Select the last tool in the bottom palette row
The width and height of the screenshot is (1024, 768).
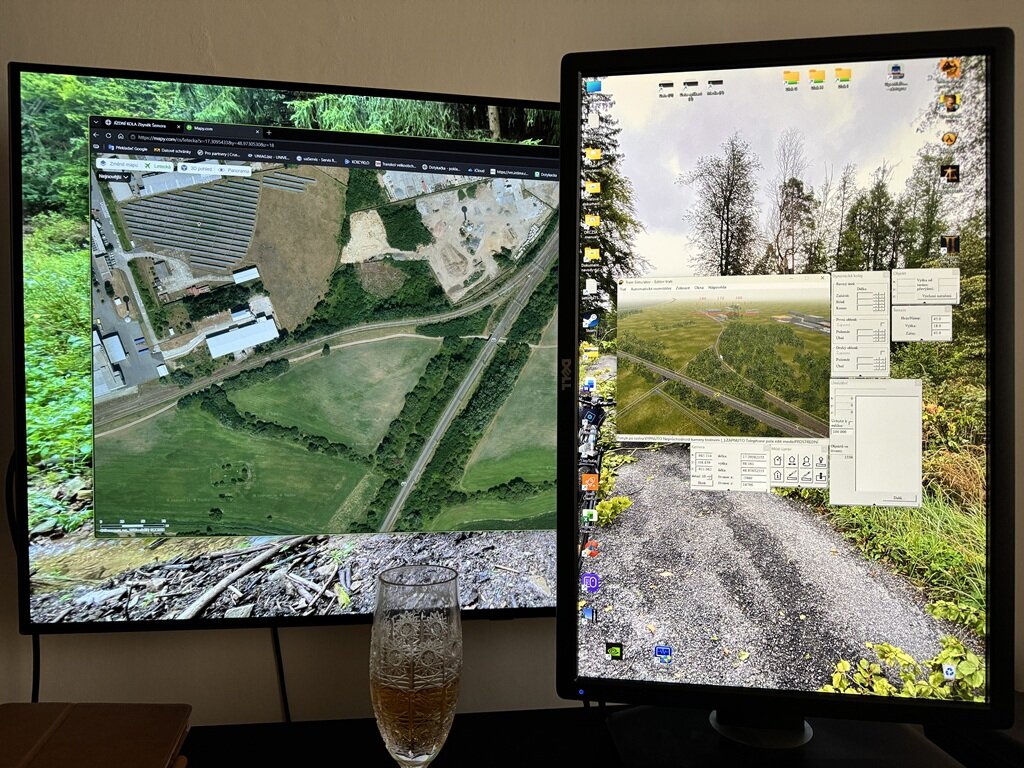tap(821, 477)
